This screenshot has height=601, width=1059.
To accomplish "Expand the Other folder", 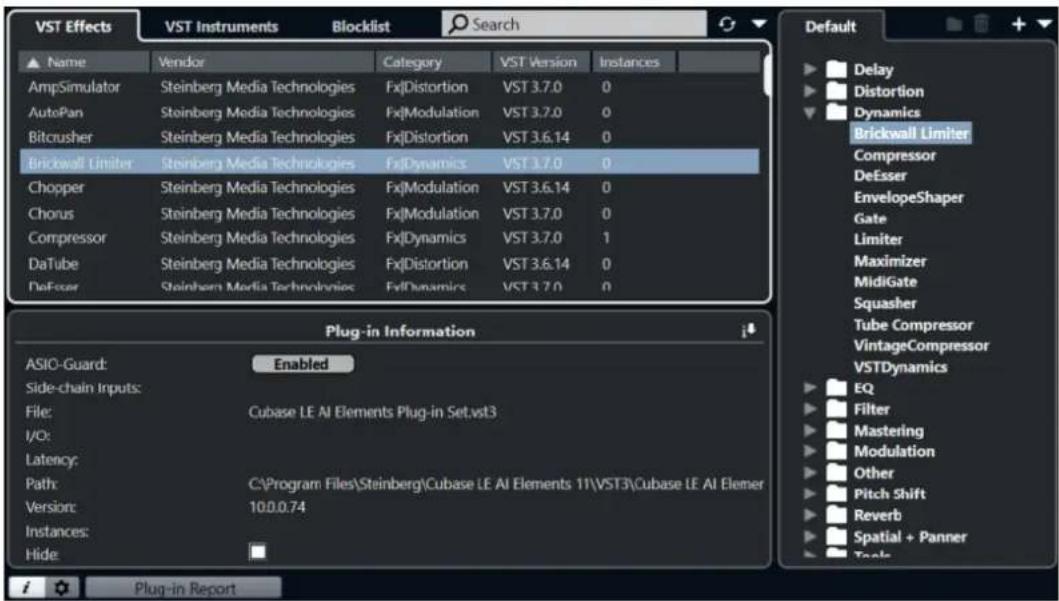I will click(810, 473).
